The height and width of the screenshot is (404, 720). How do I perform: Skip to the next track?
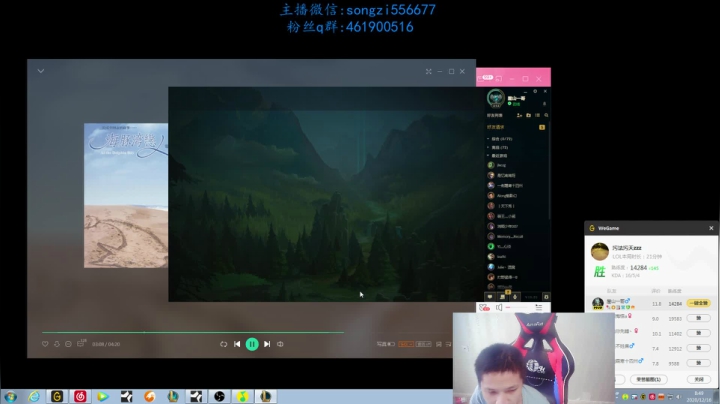pos(267,344)
